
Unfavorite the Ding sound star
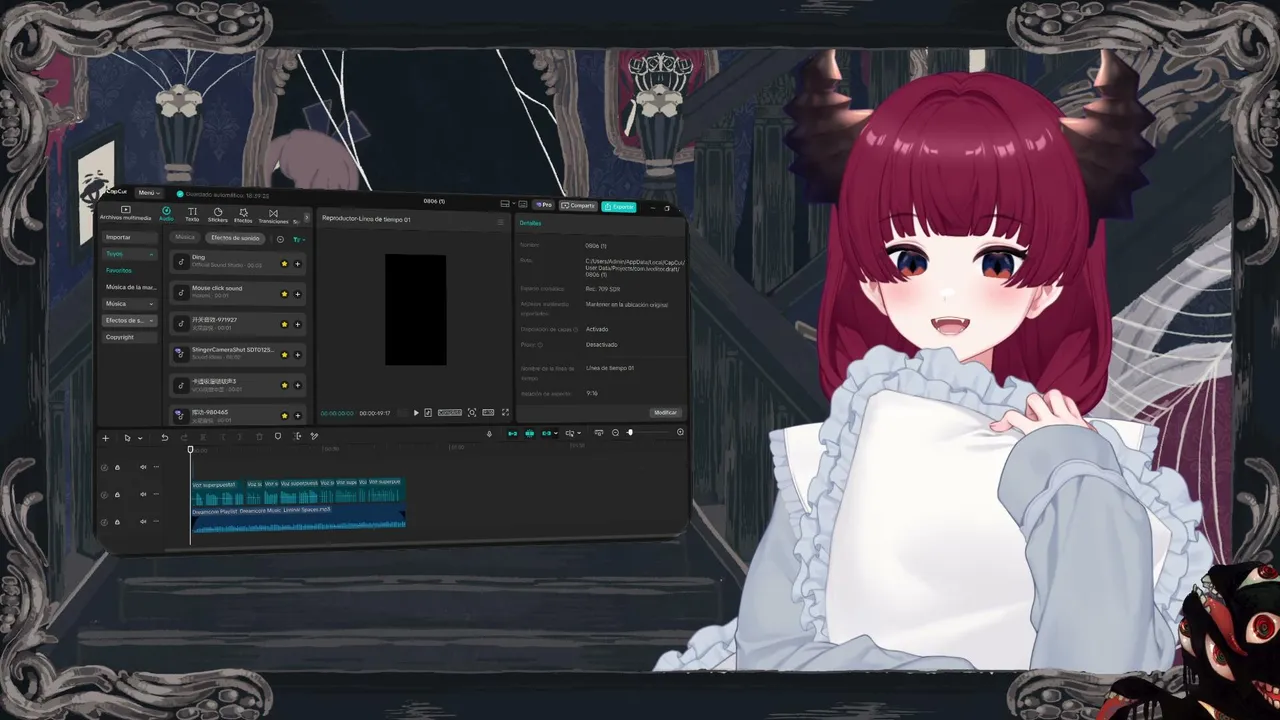click(284, 264)
